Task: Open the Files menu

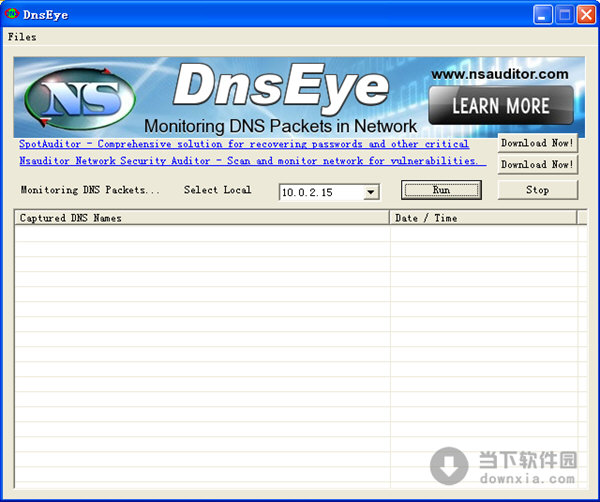Action: pos(22,37)
